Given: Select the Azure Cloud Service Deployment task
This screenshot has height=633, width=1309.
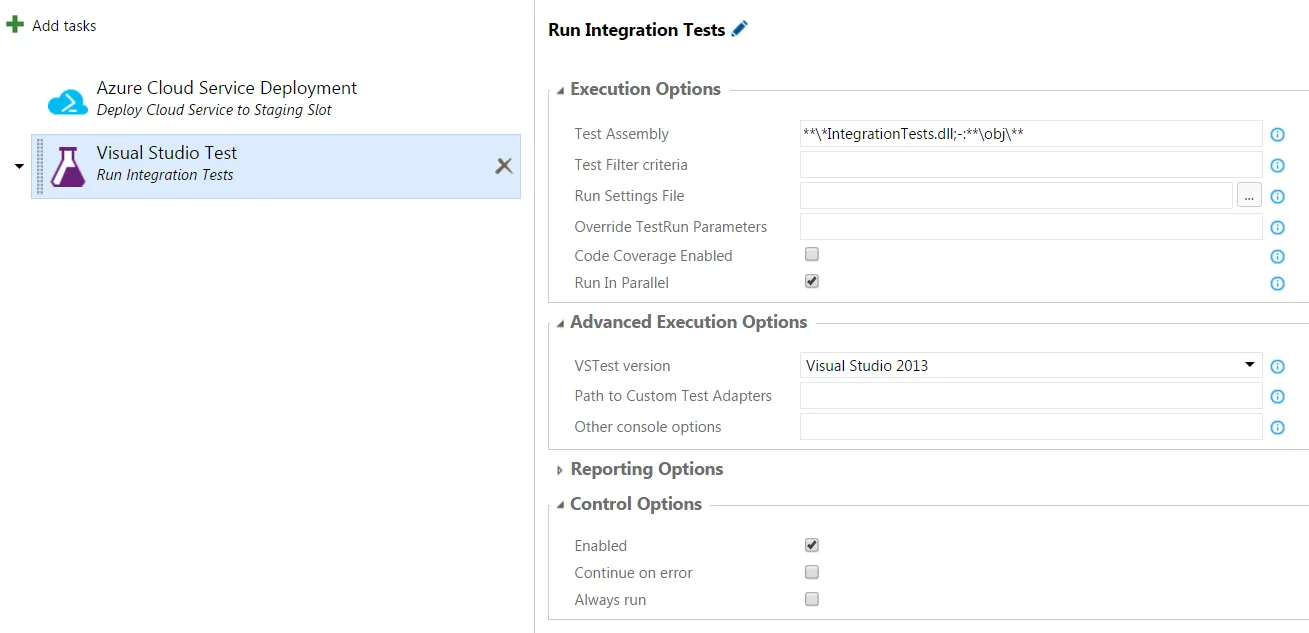Looking at the screenshot, I should pyautogui.click(x=226, y=98).
